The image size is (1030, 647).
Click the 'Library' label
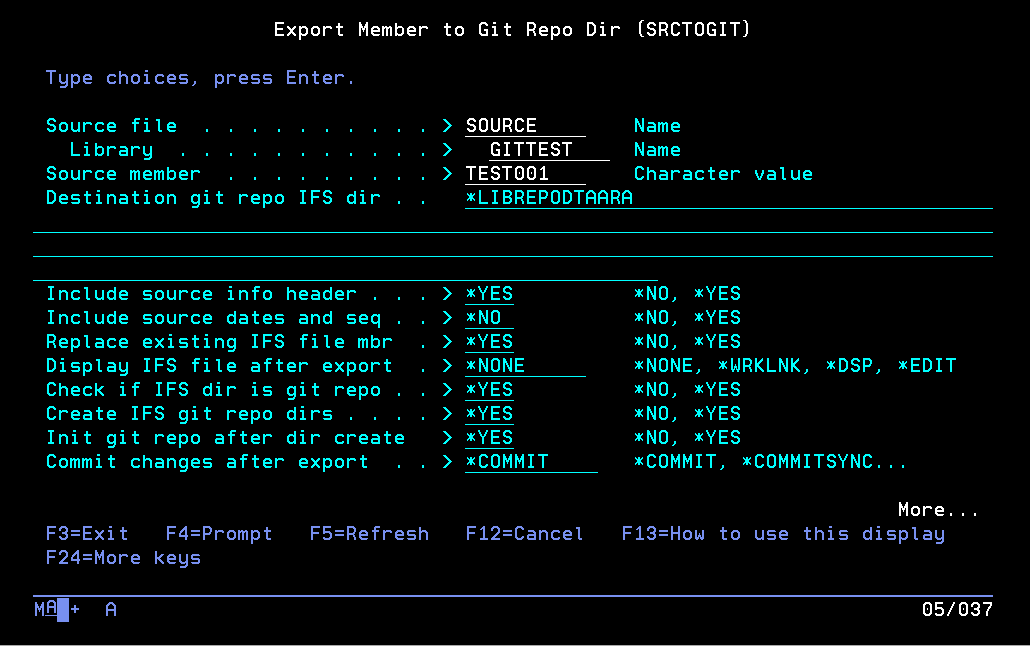pos(111,150)
